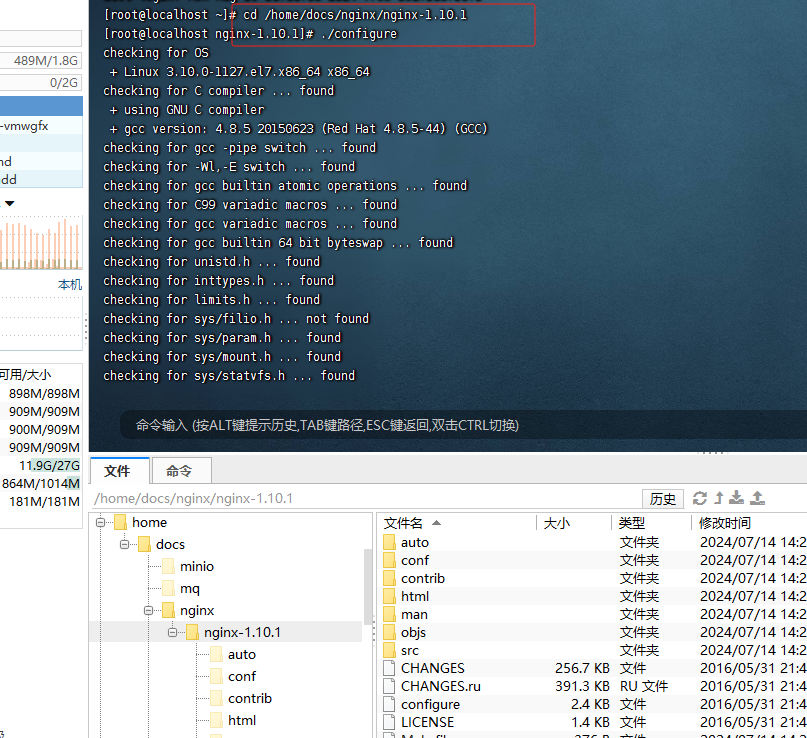The image size is (807, 738).
Task: Click the refresh icon in file panel
Action: [700, 498]
